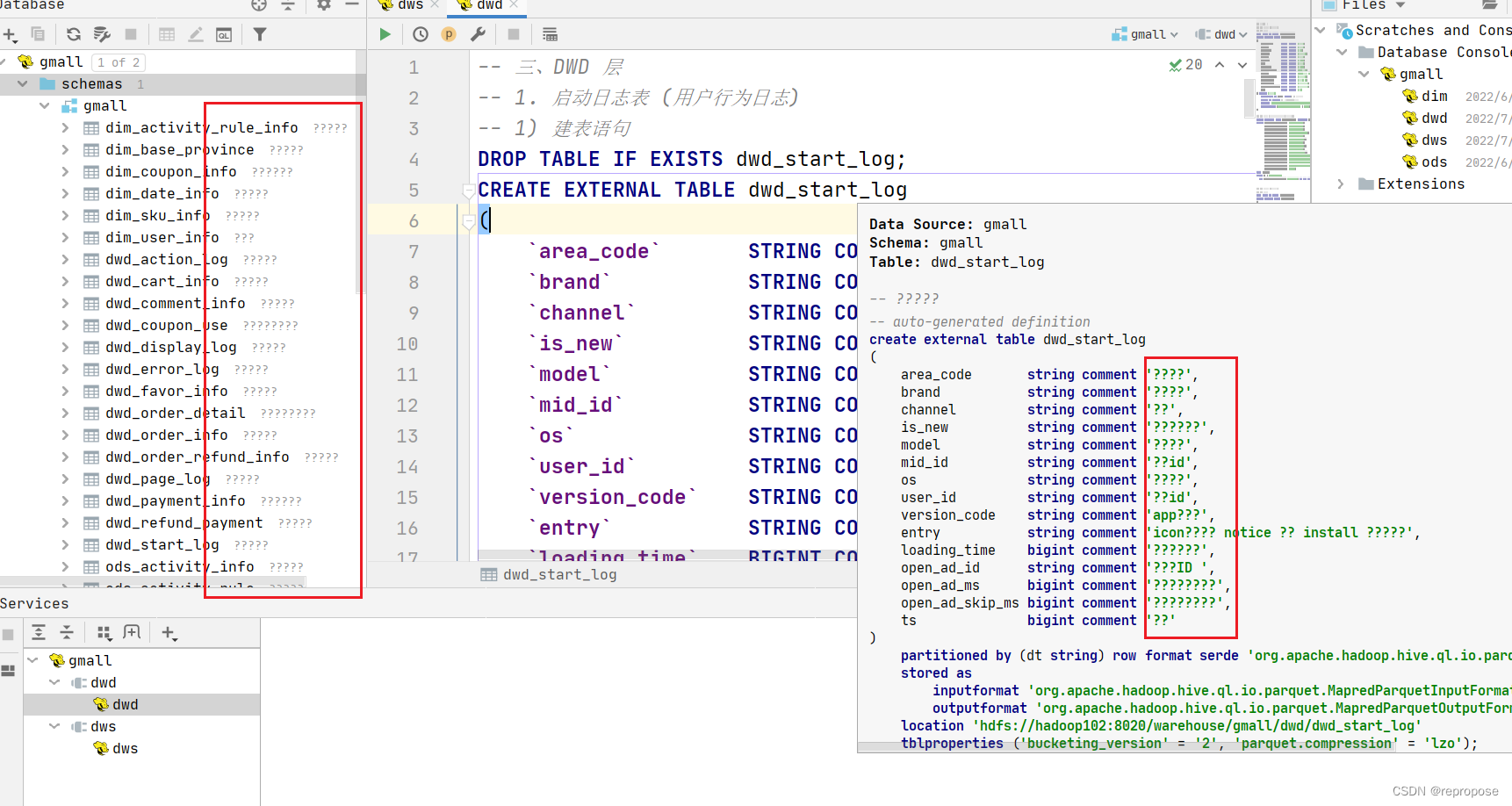
Task: Click the Edit source pencil icon
Action: 196,34
